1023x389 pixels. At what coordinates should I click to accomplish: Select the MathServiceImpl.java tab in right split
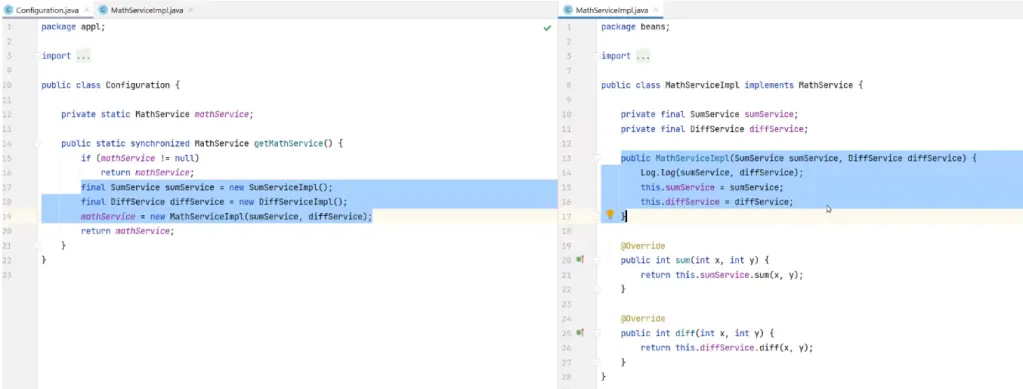pyautogui.click(x=611, y=10)
